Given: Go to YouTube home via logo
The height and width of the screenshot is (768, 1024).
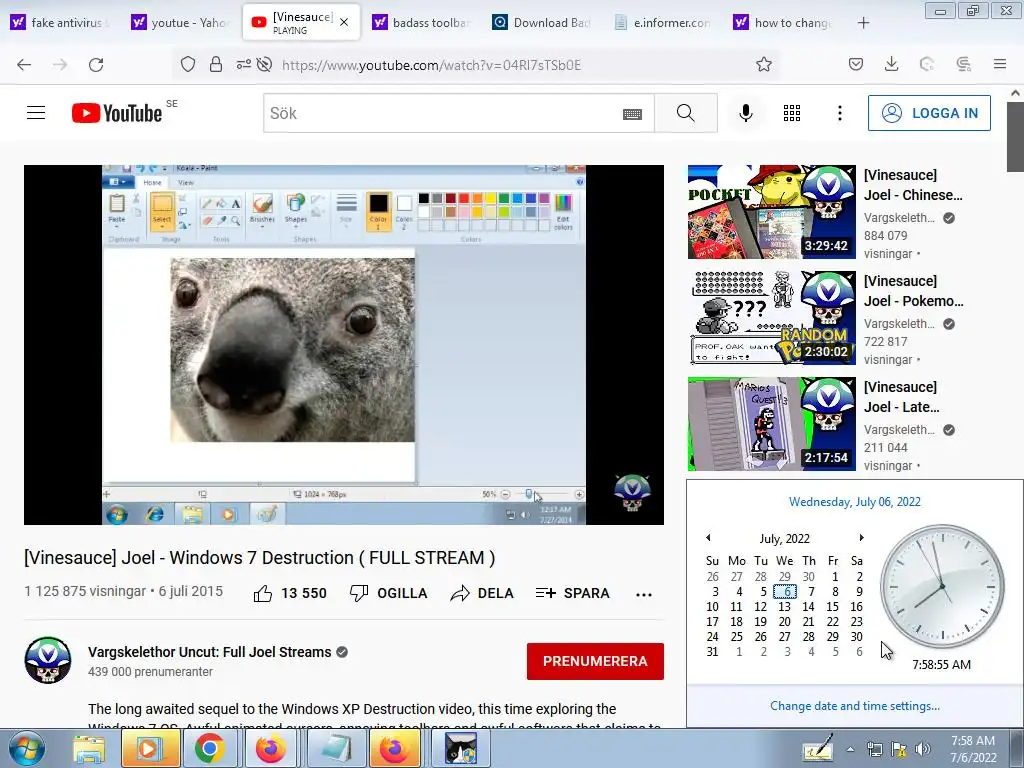Looking at the screenshot, I should click(117, 113).
